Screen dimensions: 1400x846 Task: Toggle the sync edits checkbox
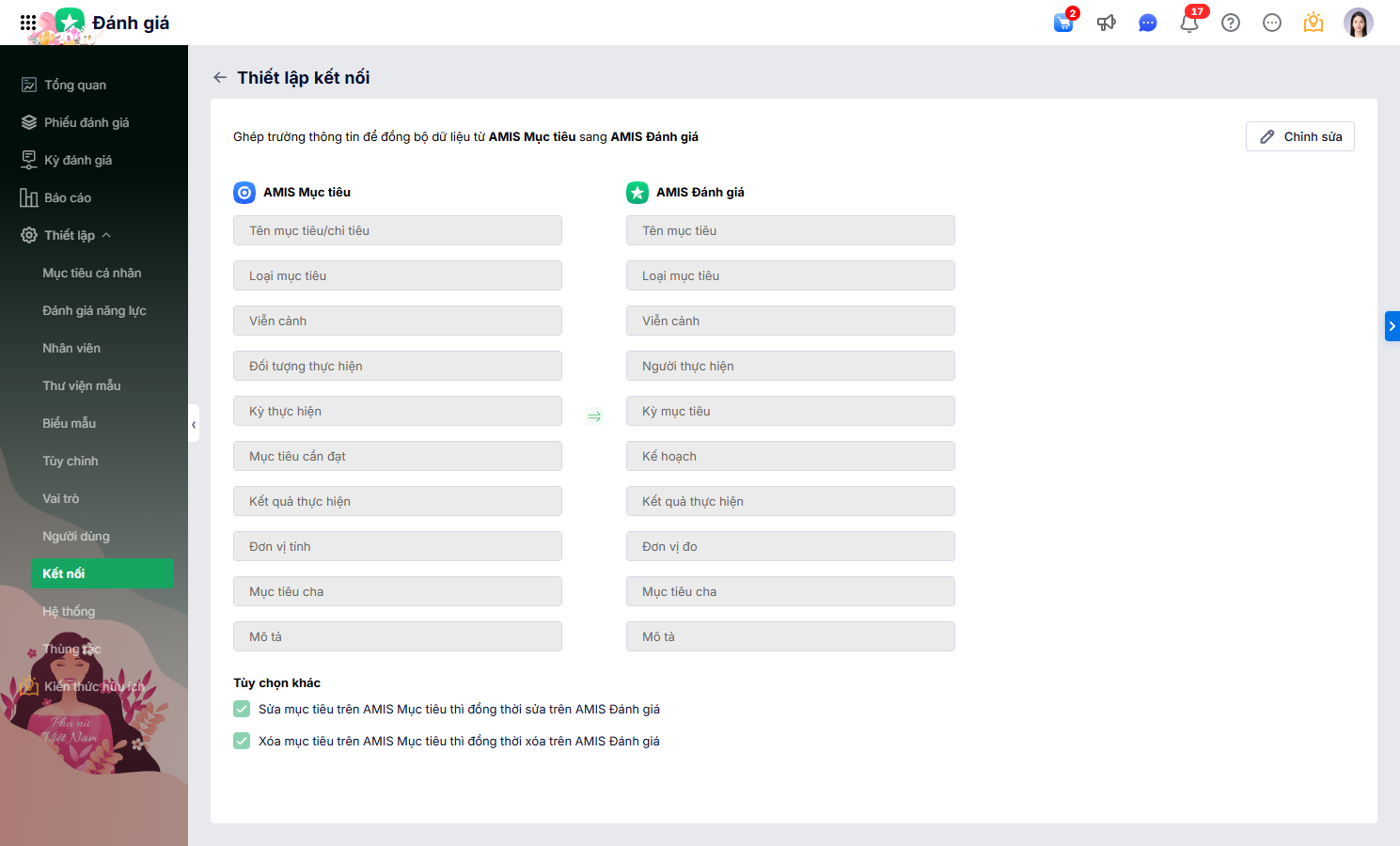(242, 709)
